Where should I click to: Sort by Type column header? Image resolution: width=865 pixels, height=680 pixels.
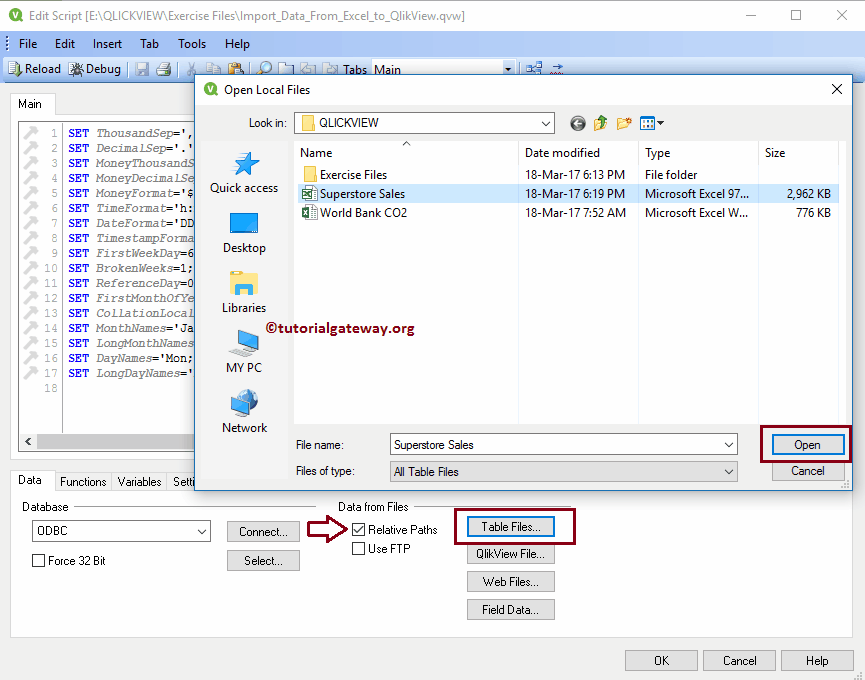[698, 153]
